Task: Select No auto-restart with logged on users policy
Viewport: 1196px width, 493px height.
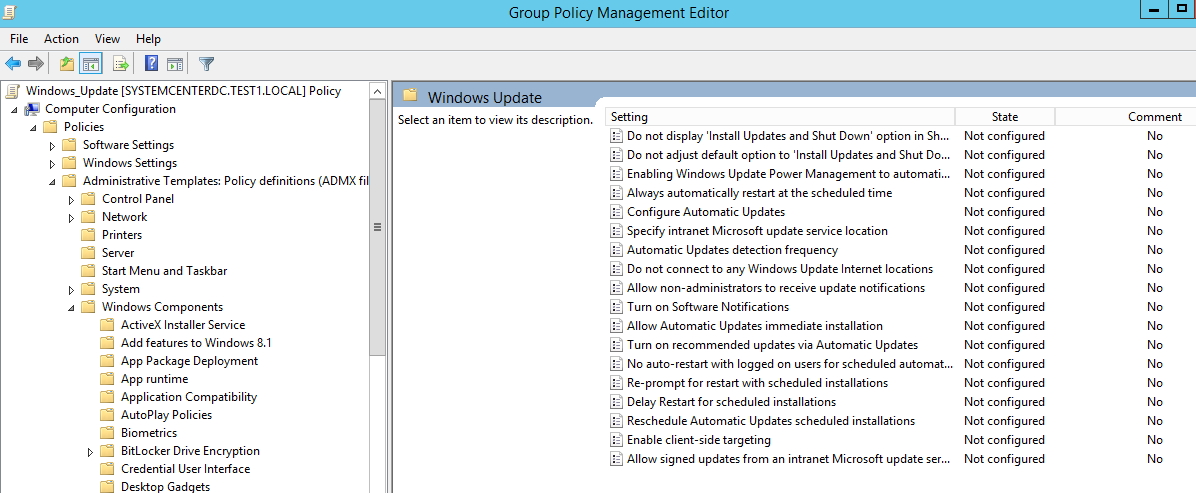Action: [789, 364]
